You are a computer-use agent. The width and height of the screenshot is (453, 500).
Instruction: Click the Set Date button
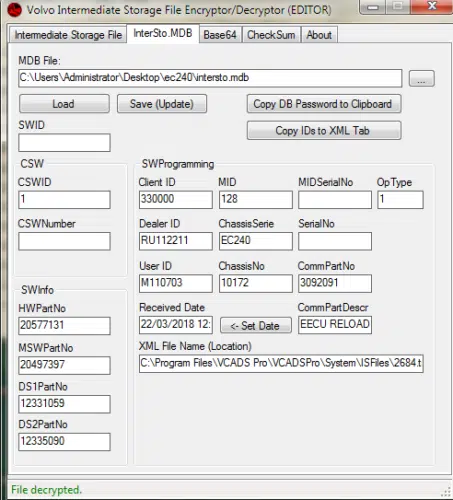pos(256,326)
